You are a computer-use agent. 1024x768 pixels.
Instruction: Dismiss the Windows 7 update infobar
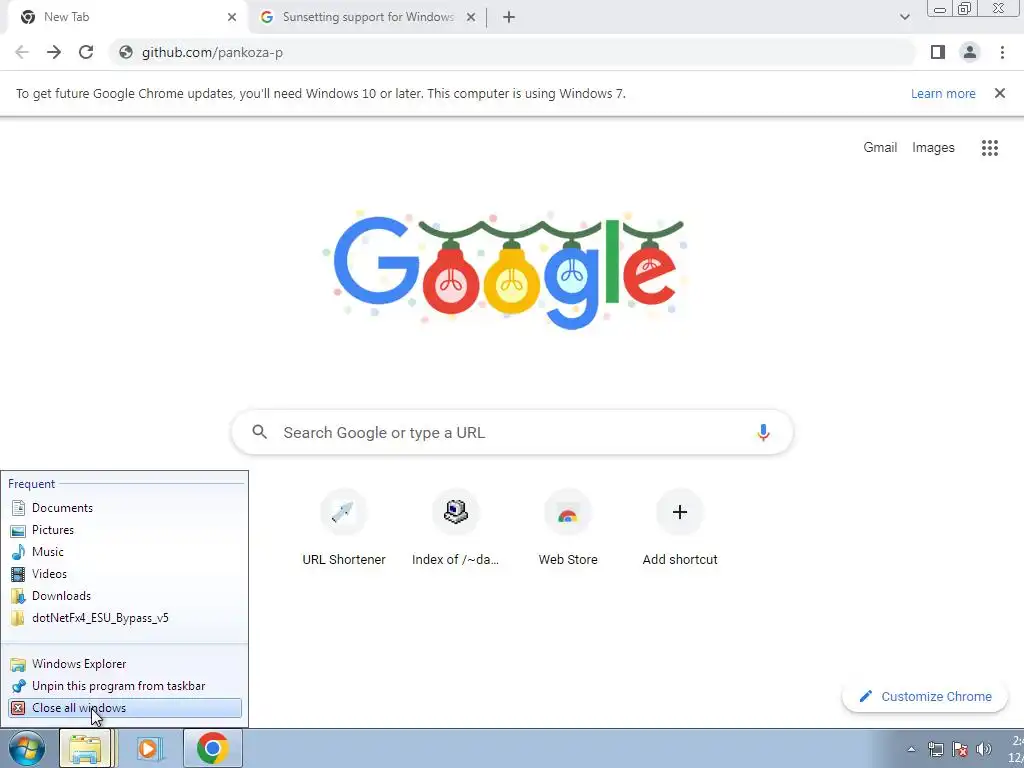pos(999,93)
